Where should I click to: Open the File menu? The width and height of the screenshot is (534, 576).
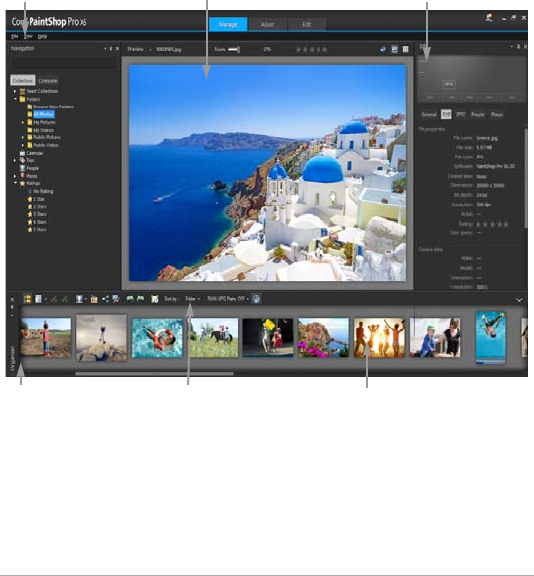point(15,36)
